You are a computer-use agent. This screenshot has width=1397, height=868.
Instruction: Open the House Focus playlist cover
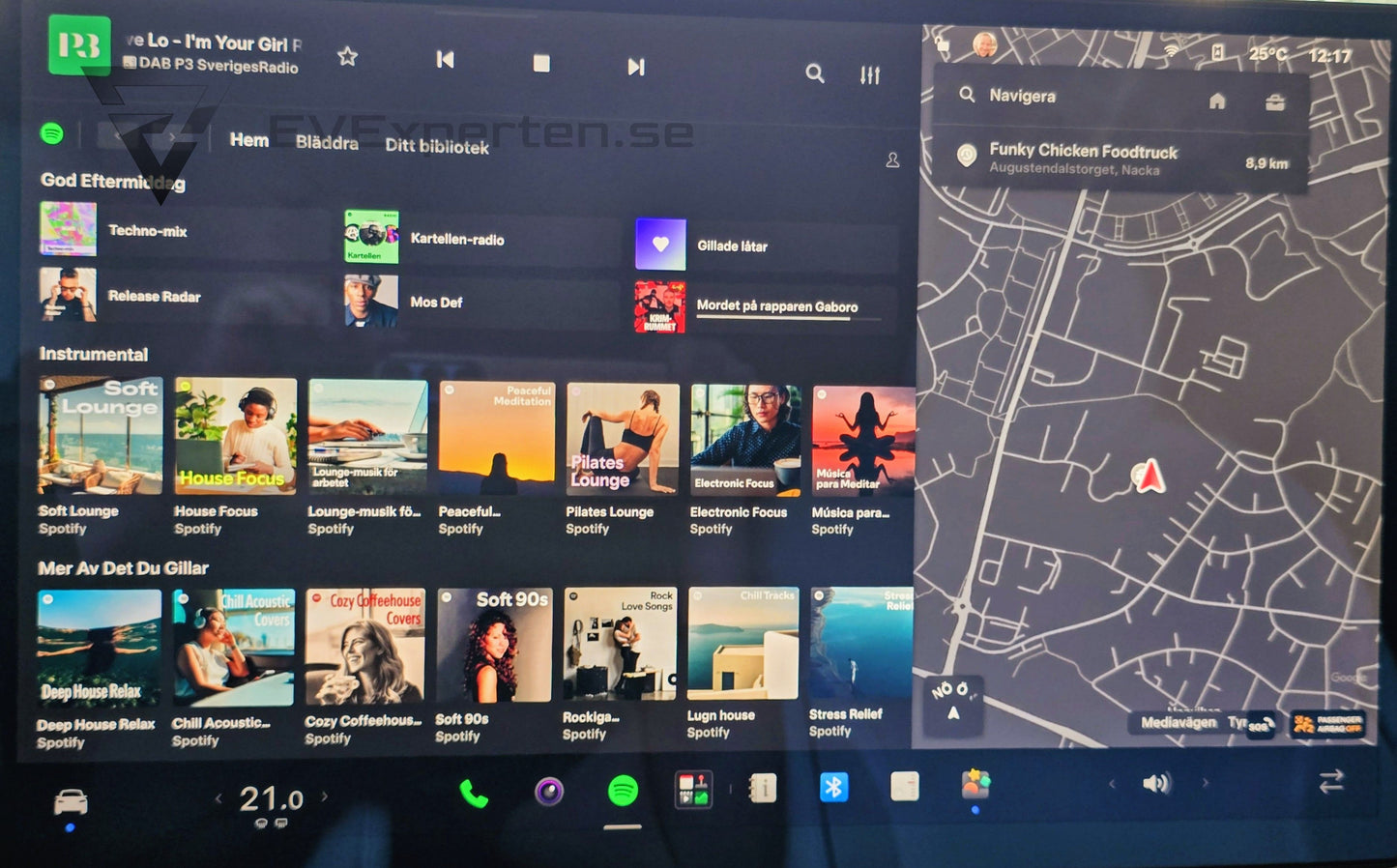click(x=235, y=437)
